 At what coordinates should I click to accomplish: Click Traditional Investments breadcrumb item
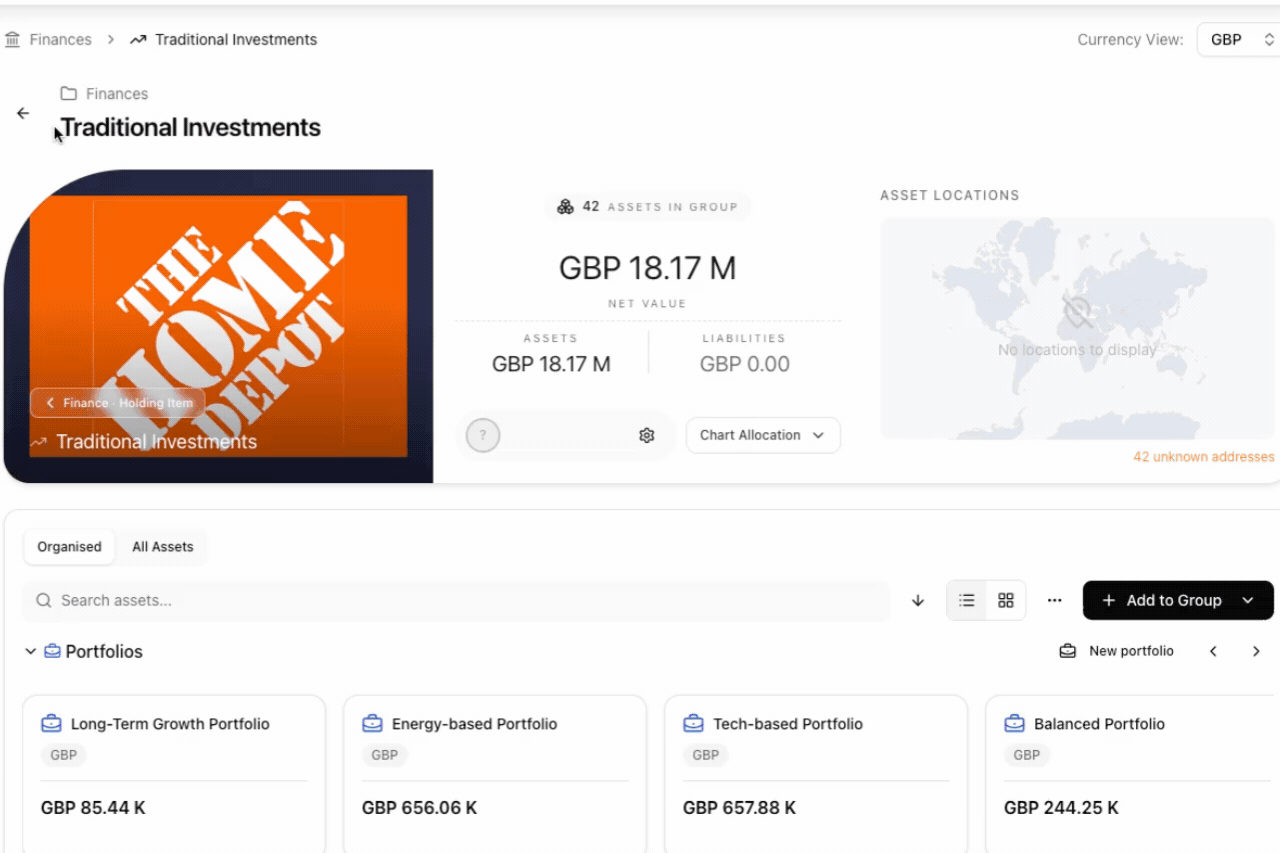coord(223,40)
